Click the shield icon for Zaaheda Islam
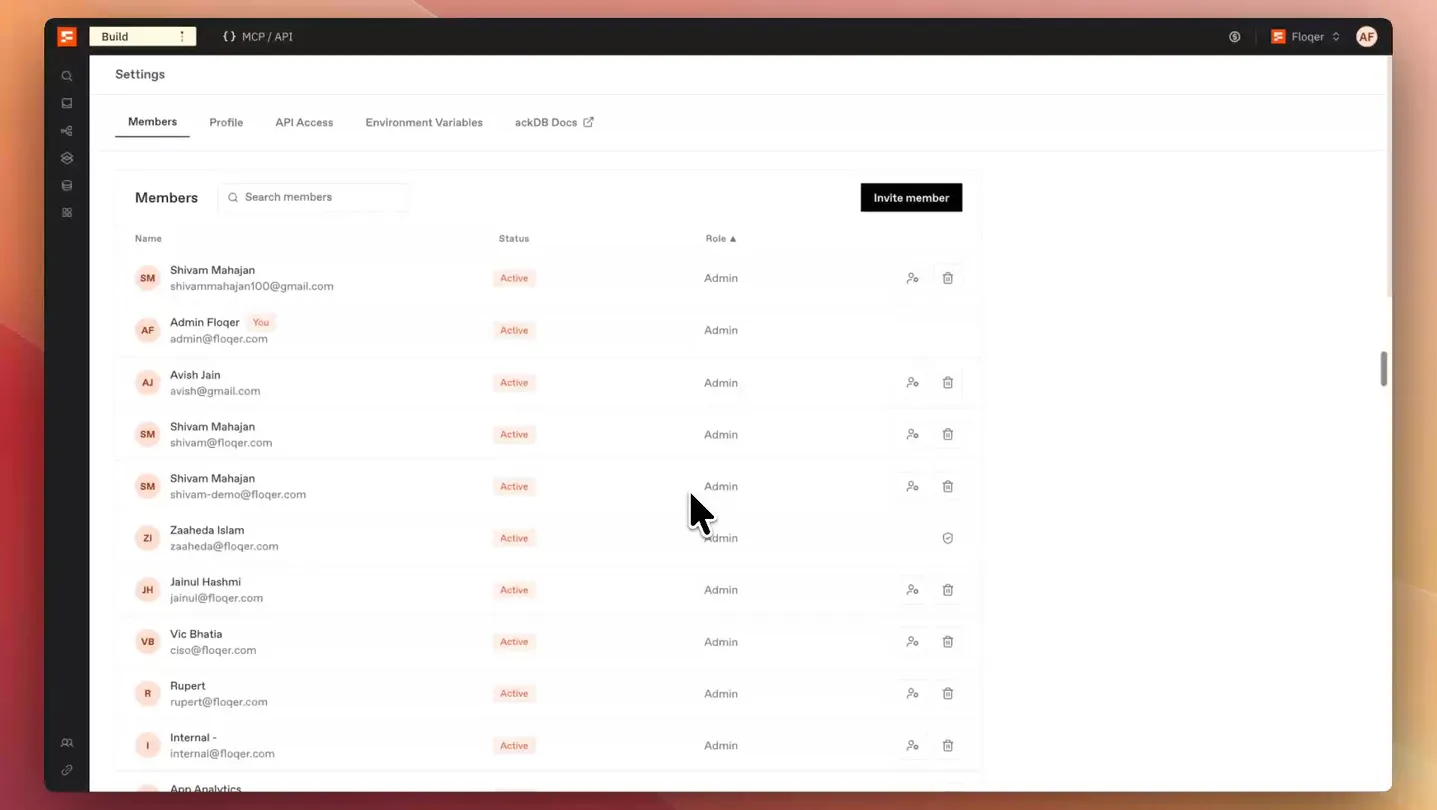 pos(948,538)
